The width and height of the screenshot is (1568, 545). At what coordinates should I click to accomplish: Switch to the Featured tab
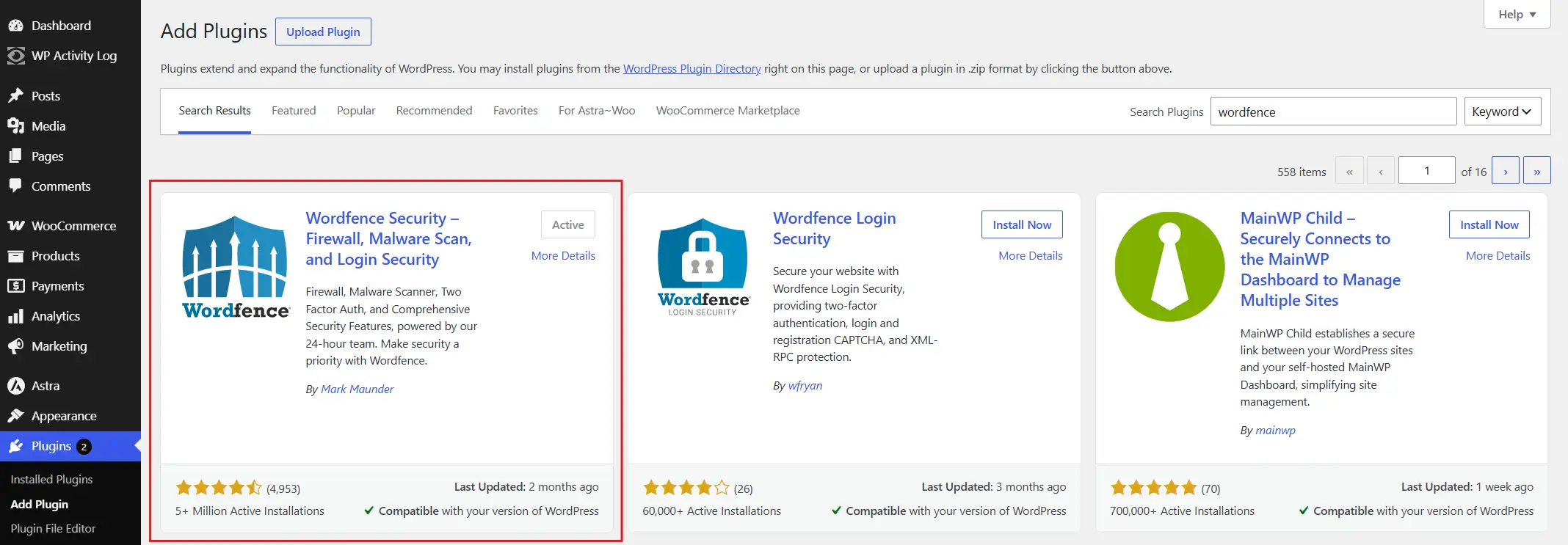(x=294, y=111)
